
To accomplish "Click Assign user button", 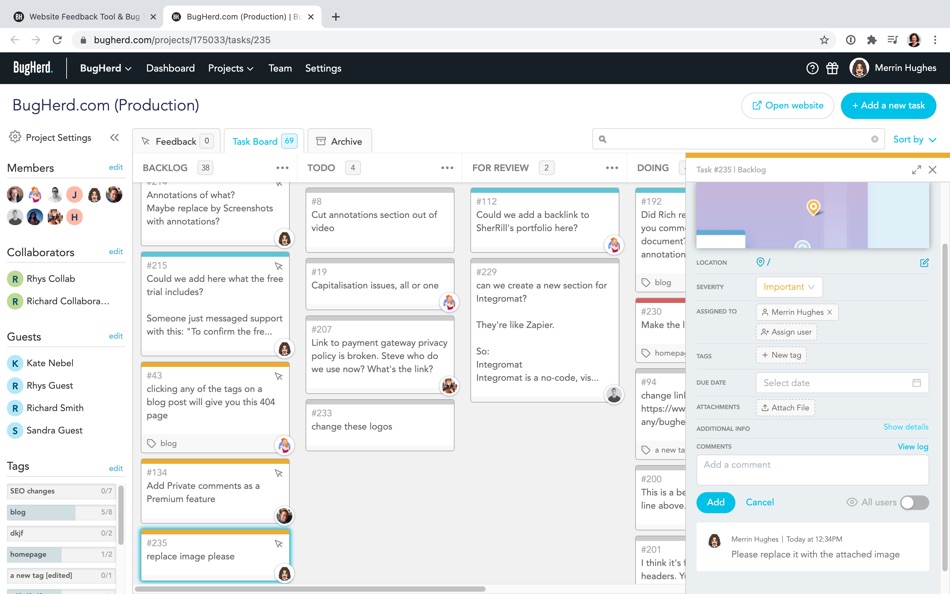I will coord(786,332).
